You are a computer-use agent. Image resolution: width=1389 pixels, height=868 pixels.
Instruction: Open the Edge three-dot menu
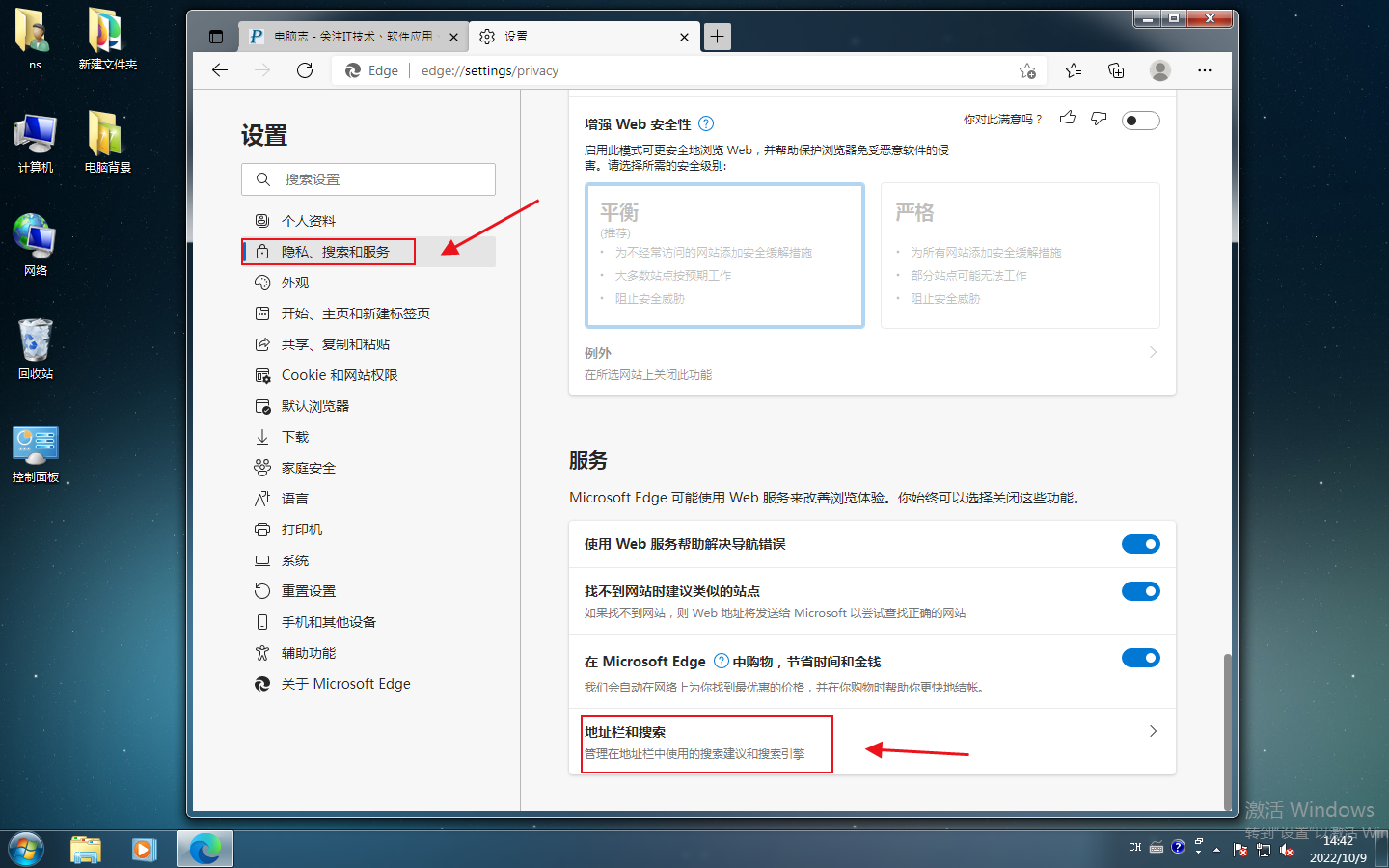click(1205, 70)
